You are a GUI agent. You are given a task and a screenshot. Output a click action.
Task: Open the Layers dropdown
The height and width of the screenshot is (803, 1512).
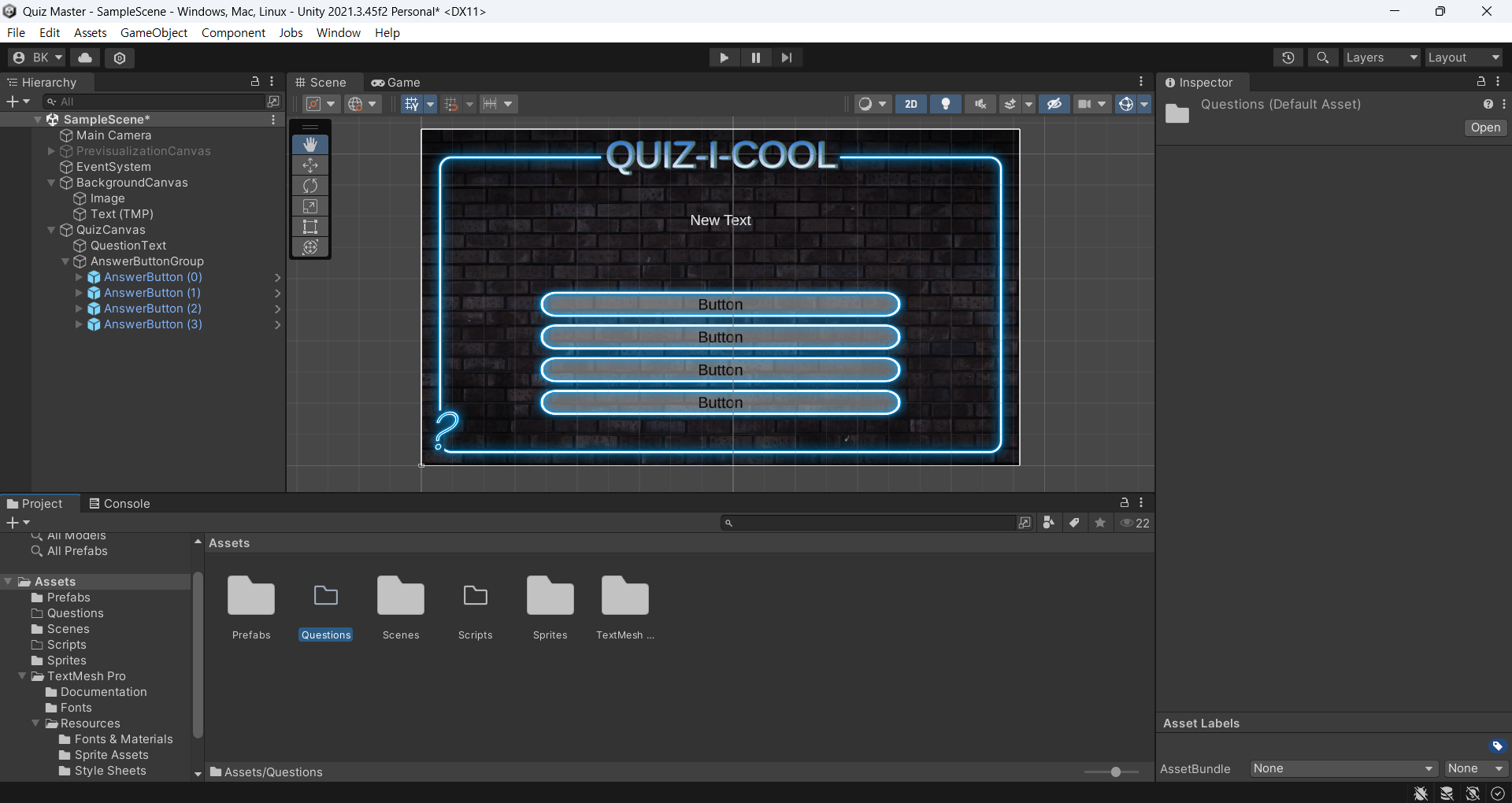pos(1382,57)
